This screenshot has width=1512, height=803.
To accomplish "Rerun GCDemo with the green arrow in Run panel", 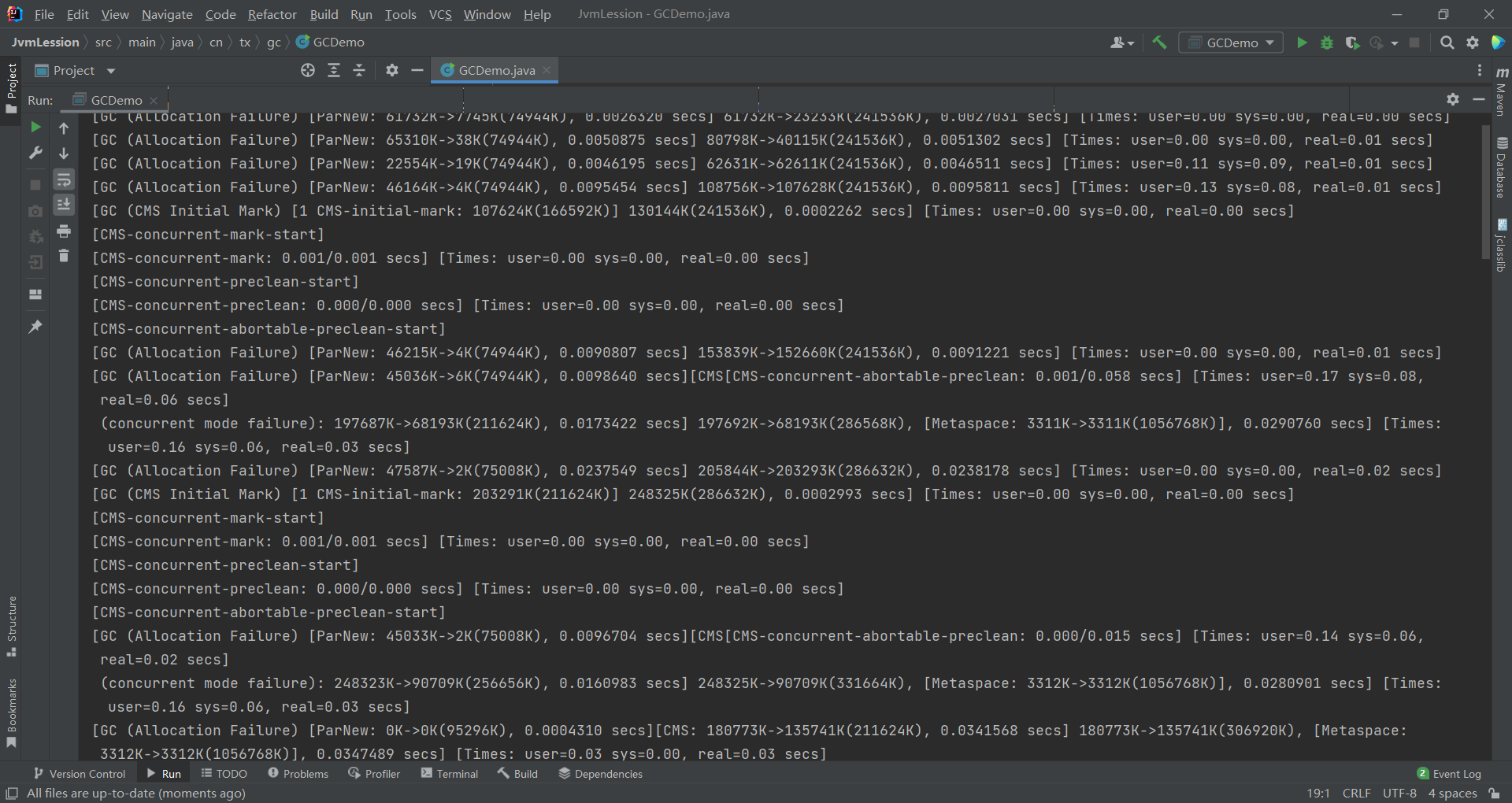I will [35, 127].
